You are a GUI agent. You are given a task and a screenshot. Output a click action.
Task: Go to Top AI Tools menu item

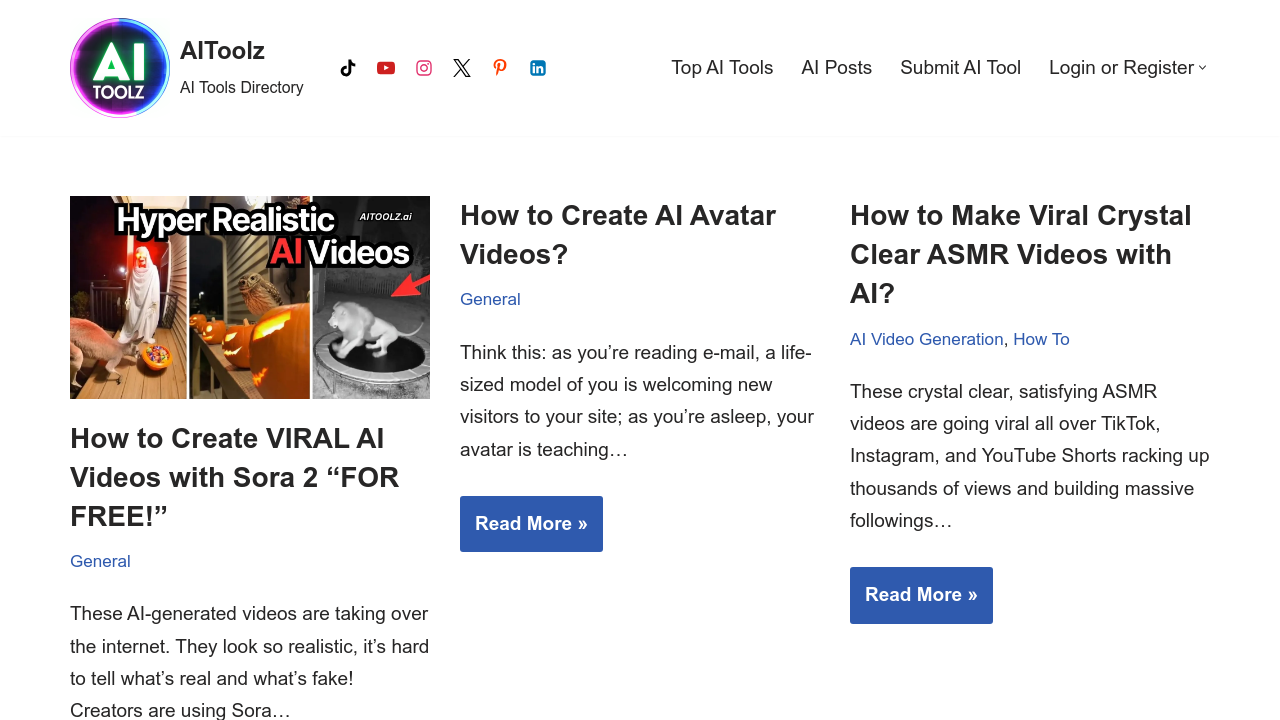(722, 68)
